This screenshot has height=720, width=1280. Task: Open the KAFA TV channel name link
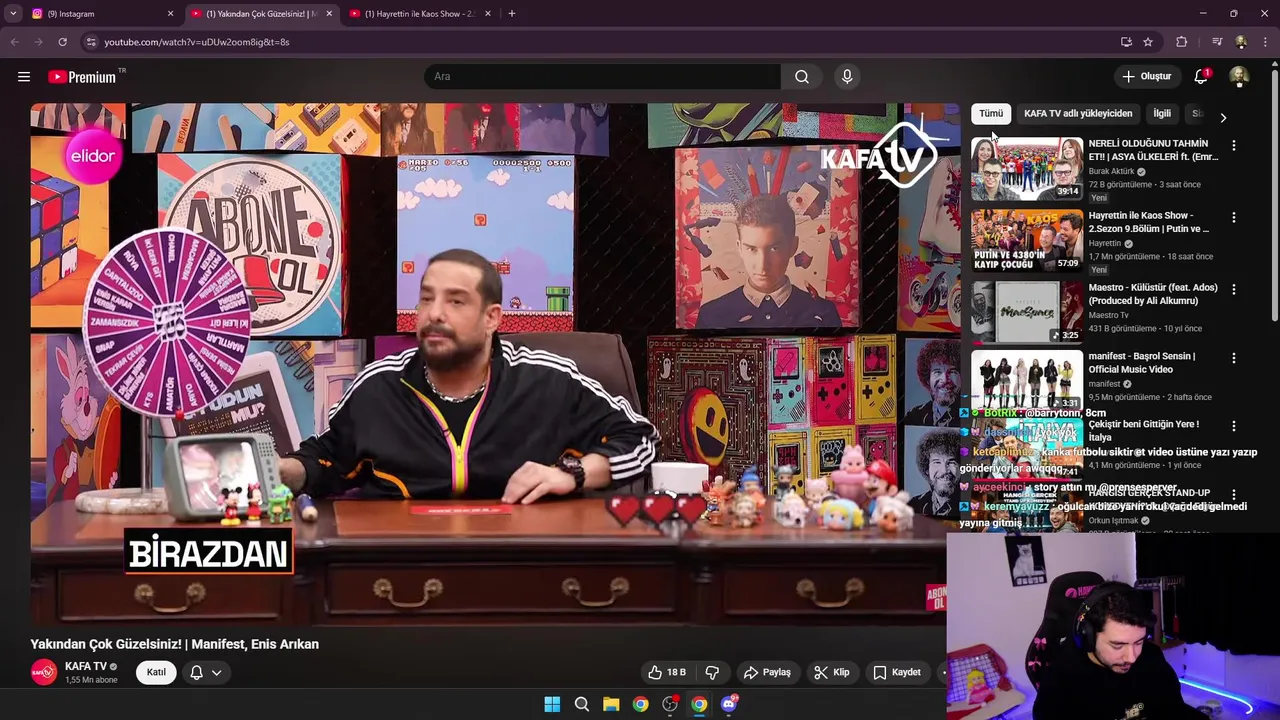tap(86, 666)
